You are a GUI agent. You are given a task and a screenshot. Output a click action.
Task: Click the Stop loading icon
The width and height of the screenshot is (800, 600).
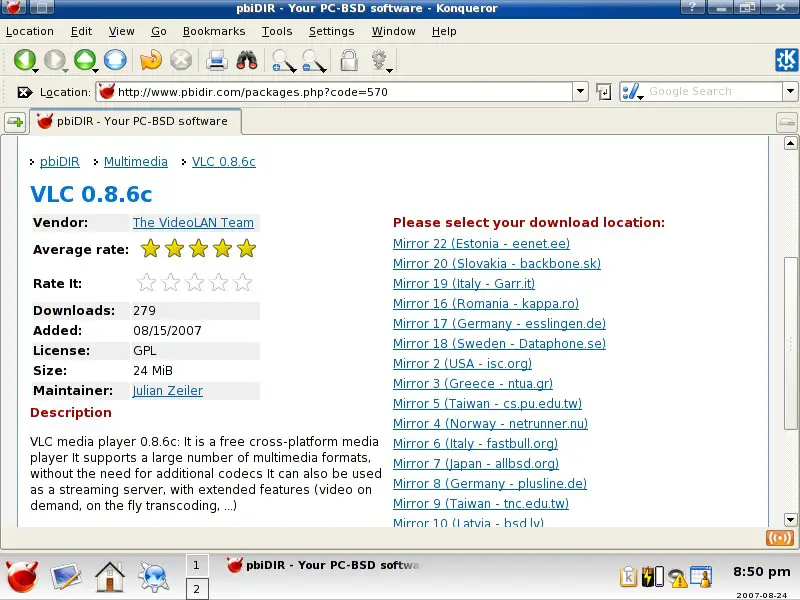[181, 60]
